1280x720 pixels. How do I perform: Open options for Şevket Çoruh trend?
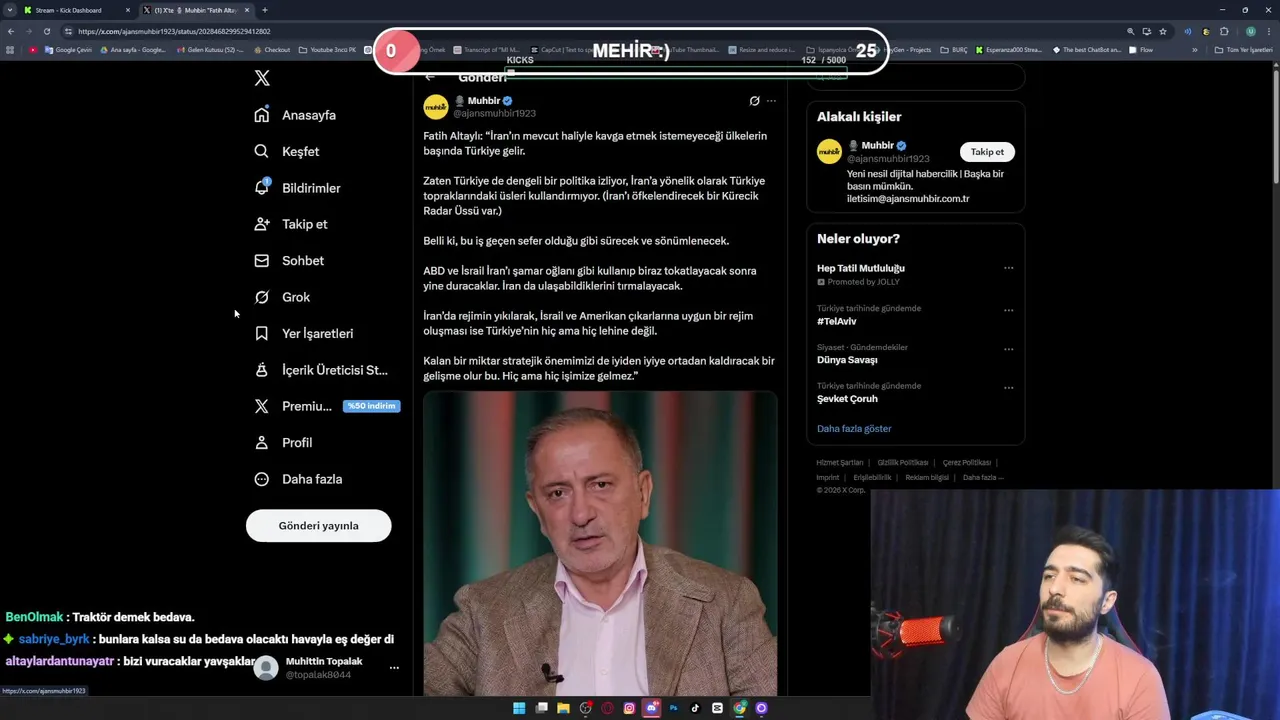1008,388
